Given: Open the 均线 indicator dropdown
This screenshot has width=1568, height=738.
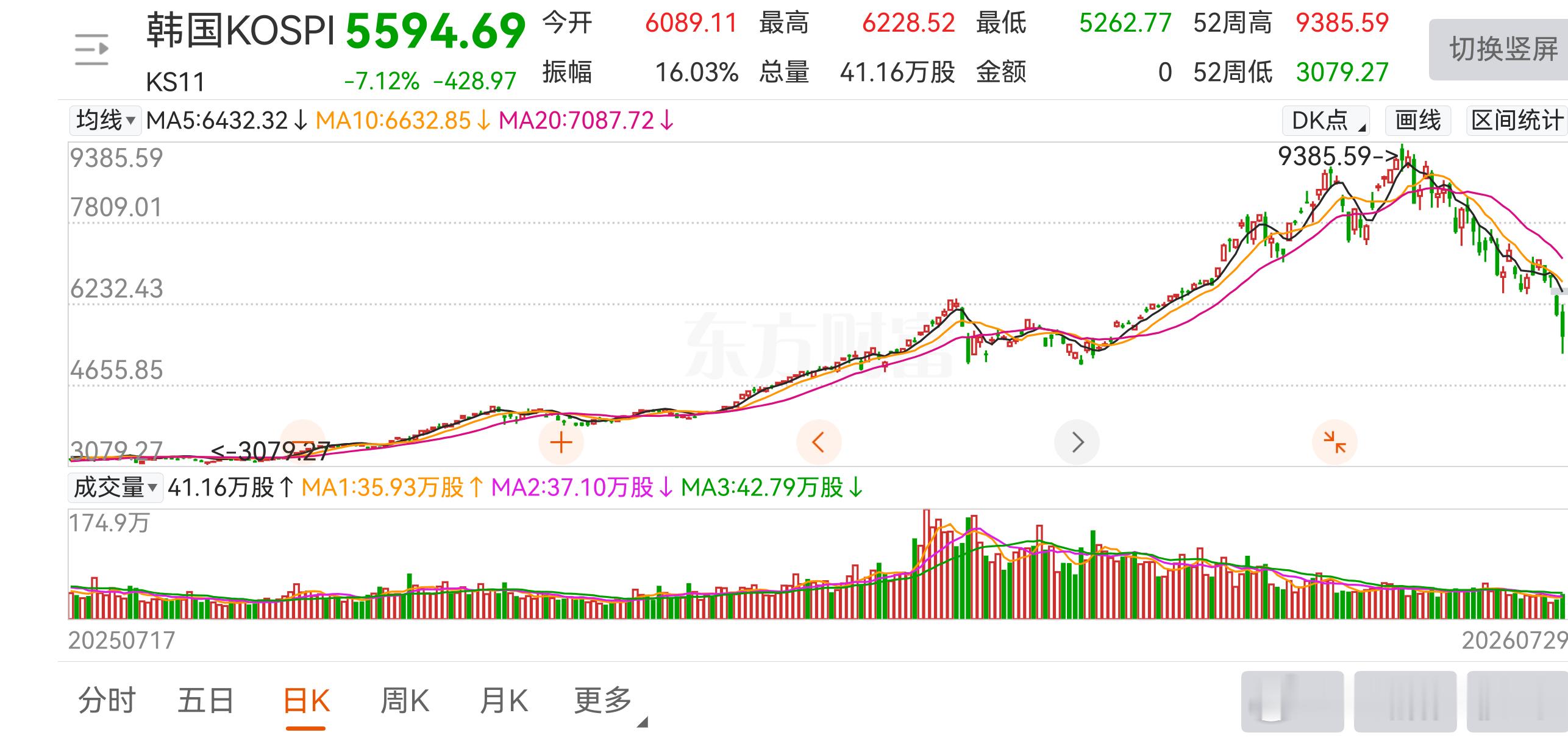Looking at the screenshot, I should [105, 120].
